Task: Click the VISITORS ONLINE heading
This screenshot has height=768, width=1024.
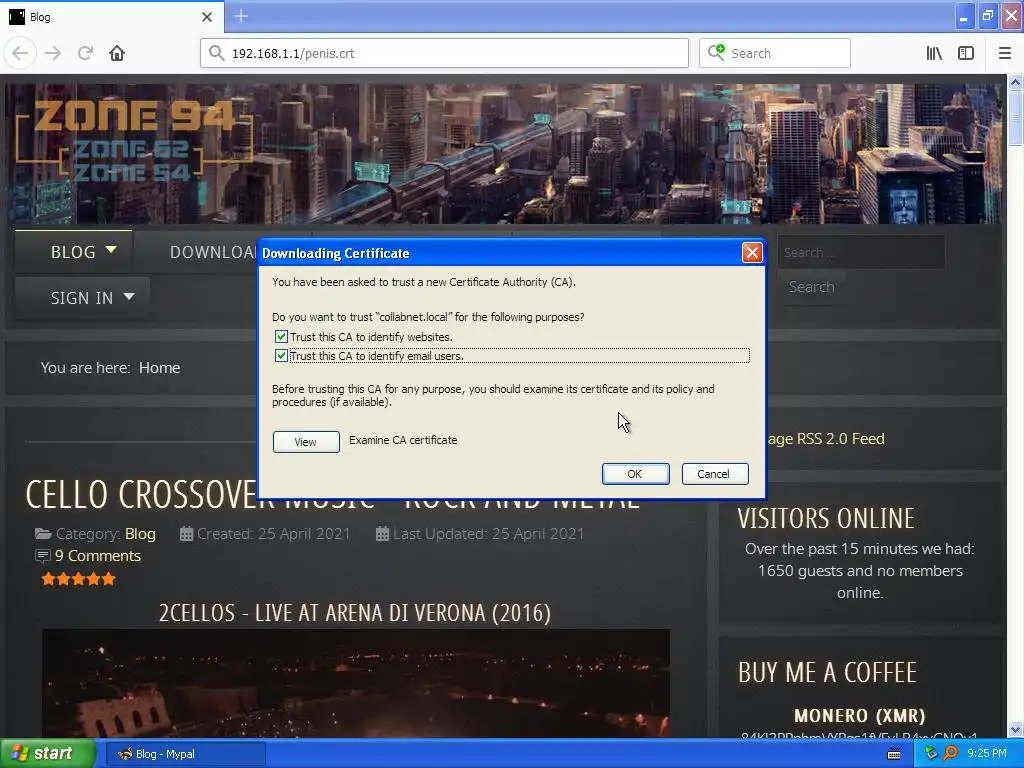Action: (826, 518)
